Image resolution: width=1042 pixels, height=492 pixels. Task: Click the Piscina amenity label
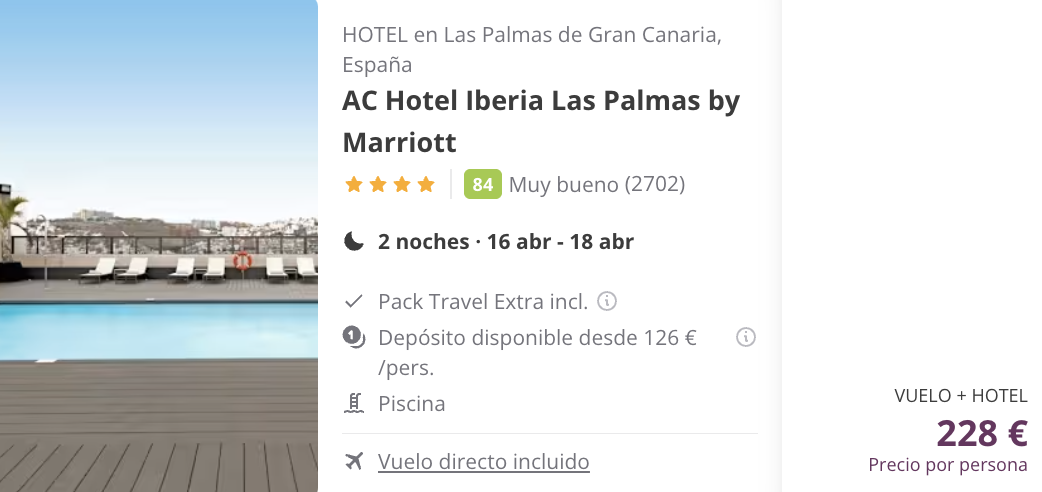(411, 404)
